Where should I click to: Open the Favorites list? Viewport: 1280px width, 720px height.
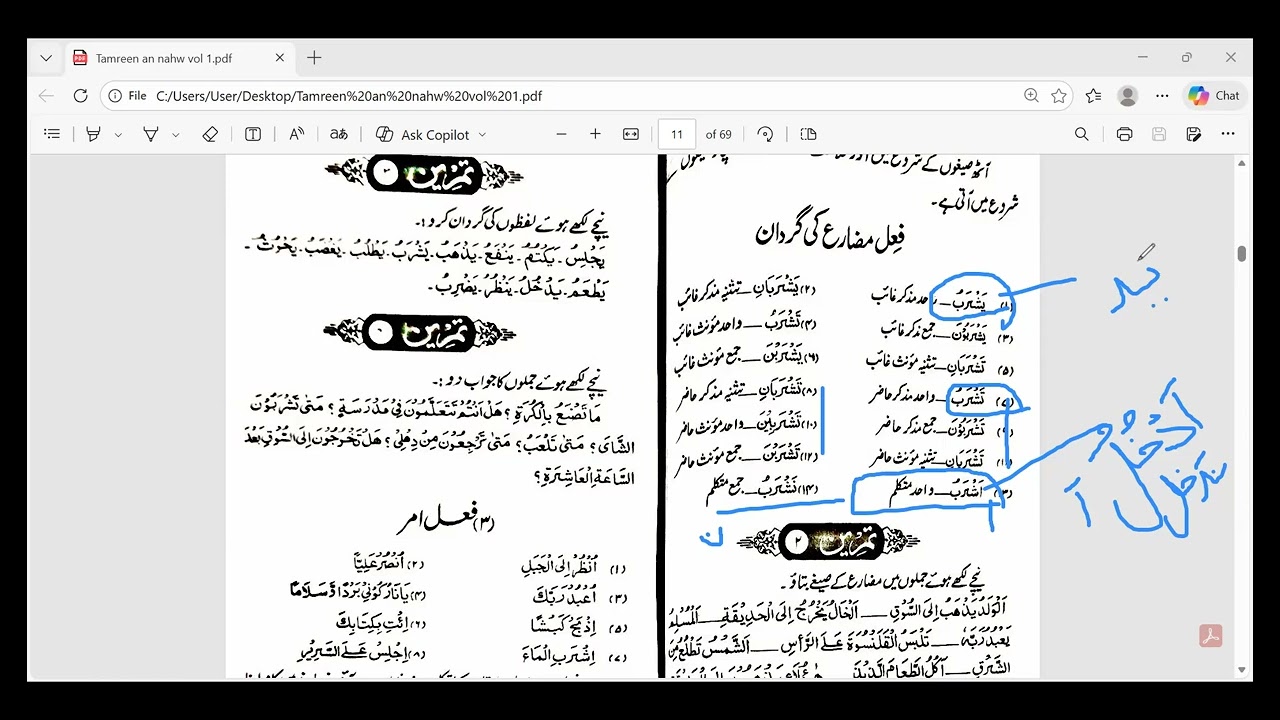(1093, 96)
